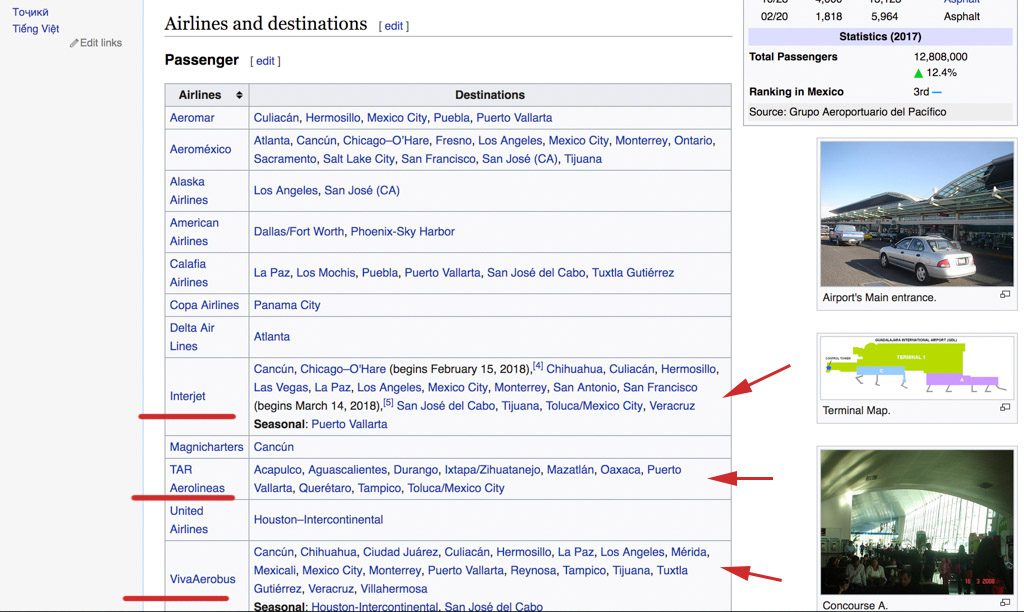Click Mazatlán destination link
This screenshot has height=612, width=1024.
[570, 470]
